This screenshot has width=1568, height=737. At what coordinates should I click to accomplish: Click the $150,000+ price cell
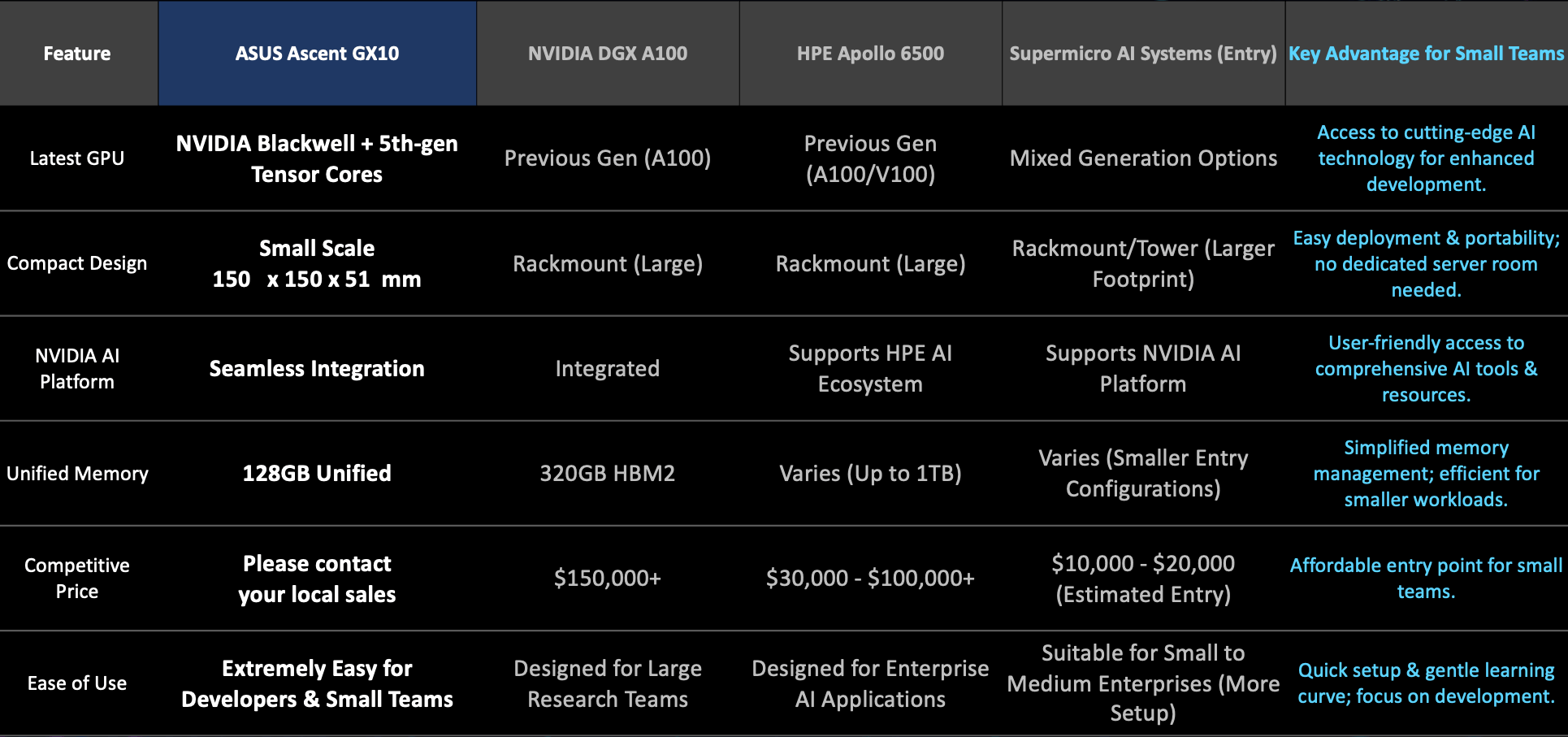coord(607,579)
